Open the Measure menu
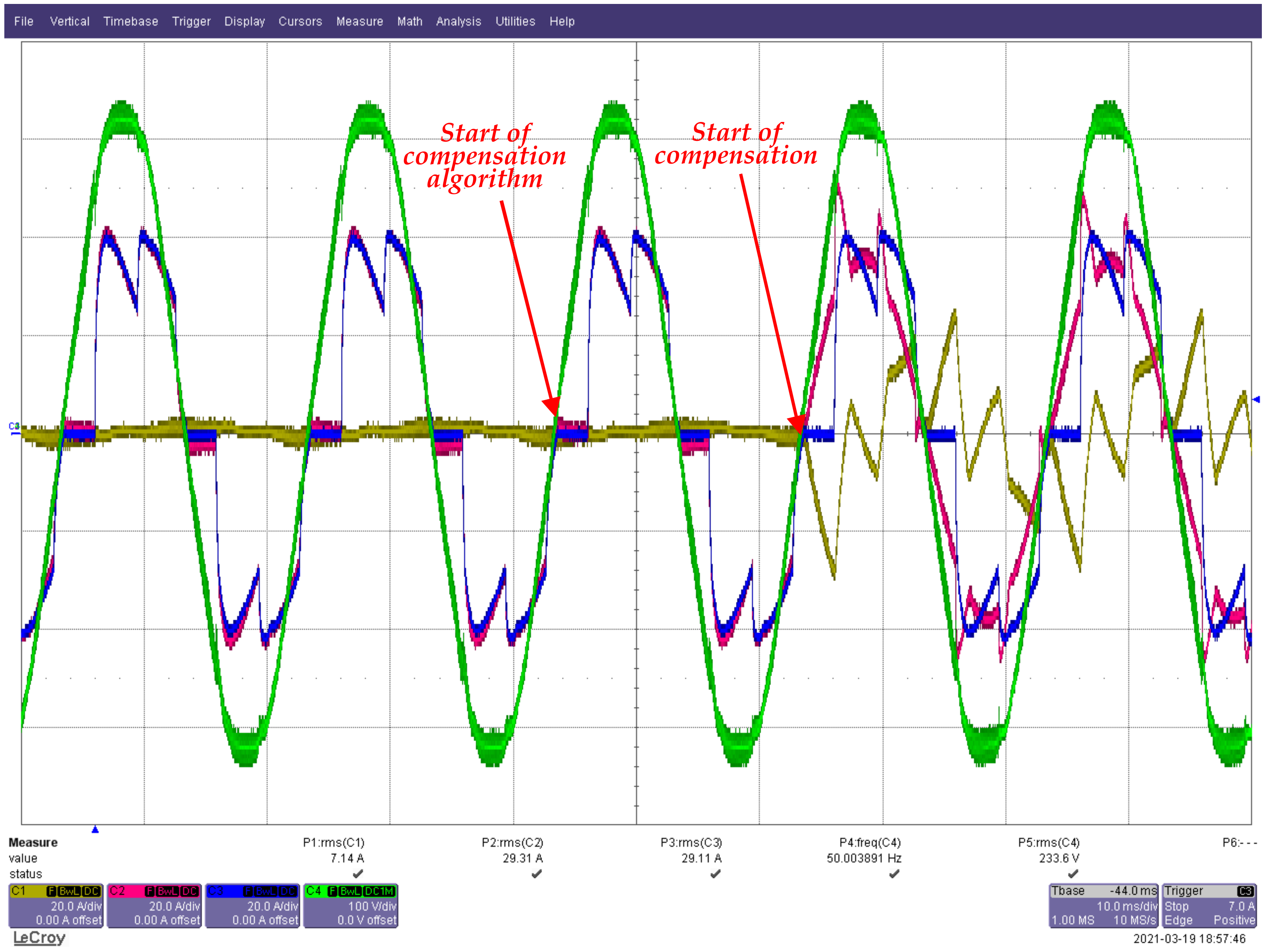 point(359,21)
